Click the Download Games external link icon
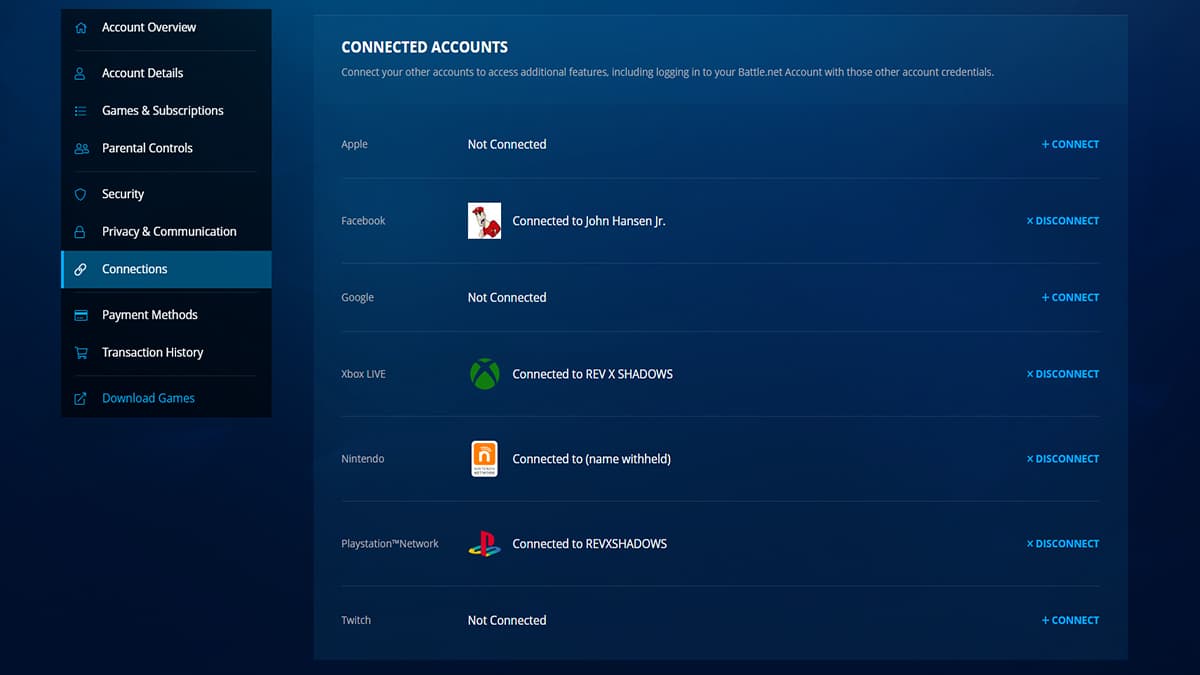This screenshot has width=1200, height=675. (81, 398)
